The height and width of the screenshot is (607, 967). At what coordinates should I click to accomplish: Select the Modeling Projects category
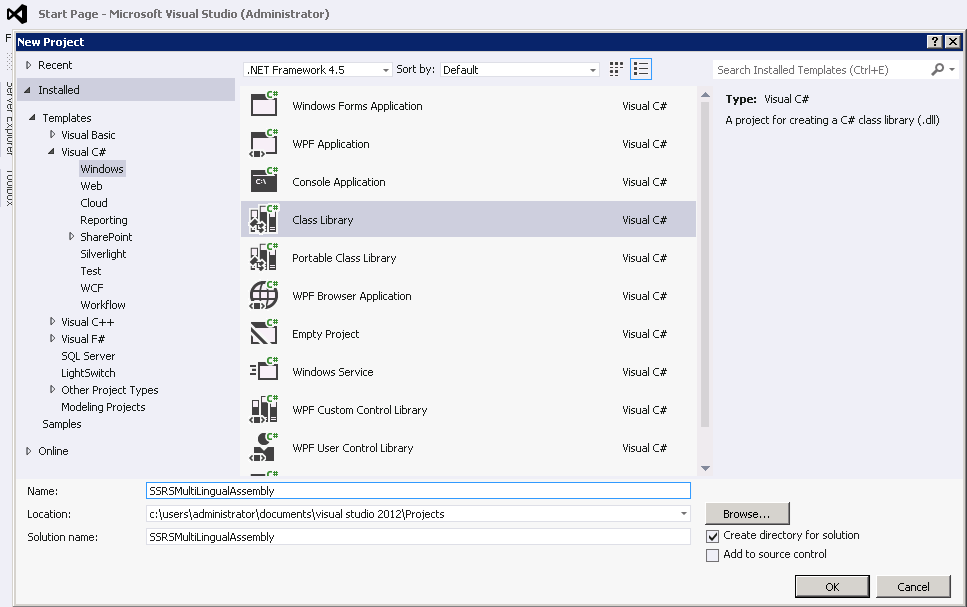coord(103,407)
